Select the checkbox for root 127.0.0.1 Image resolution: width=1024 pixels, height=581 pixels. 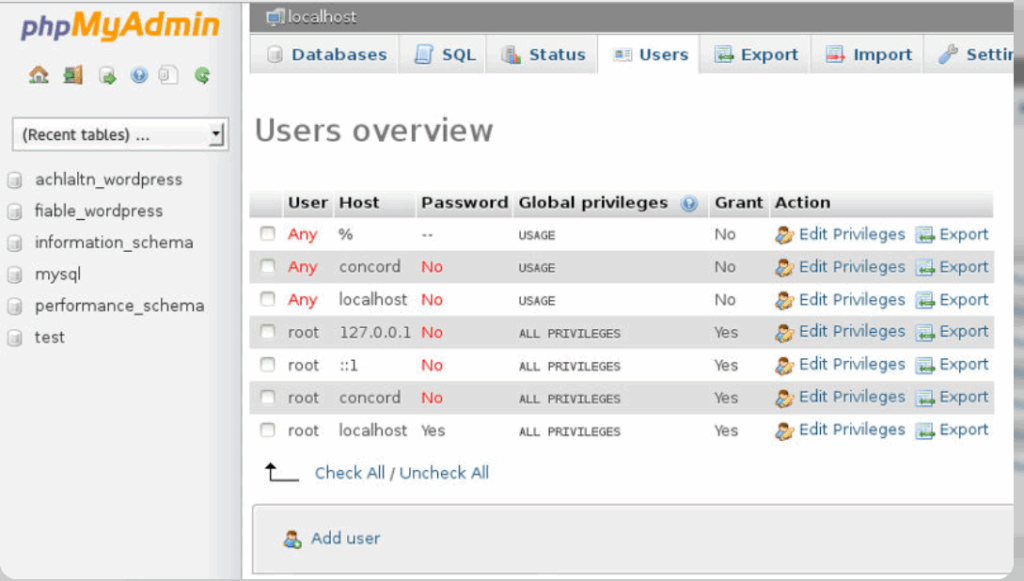tap(267, 332)
